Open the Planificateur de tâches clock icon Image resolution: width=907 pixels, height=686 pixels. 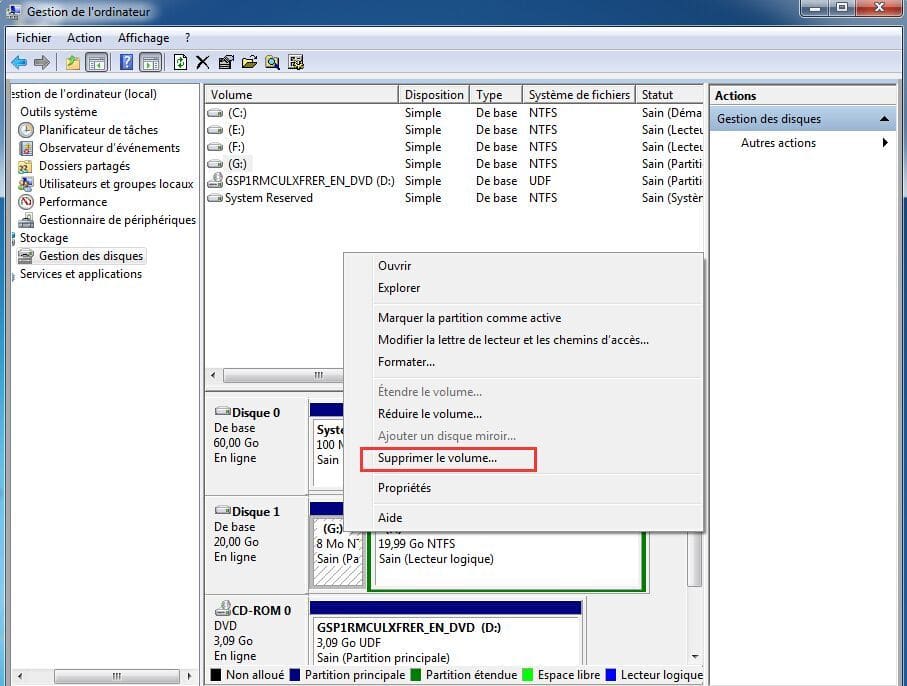coord(27,130)
